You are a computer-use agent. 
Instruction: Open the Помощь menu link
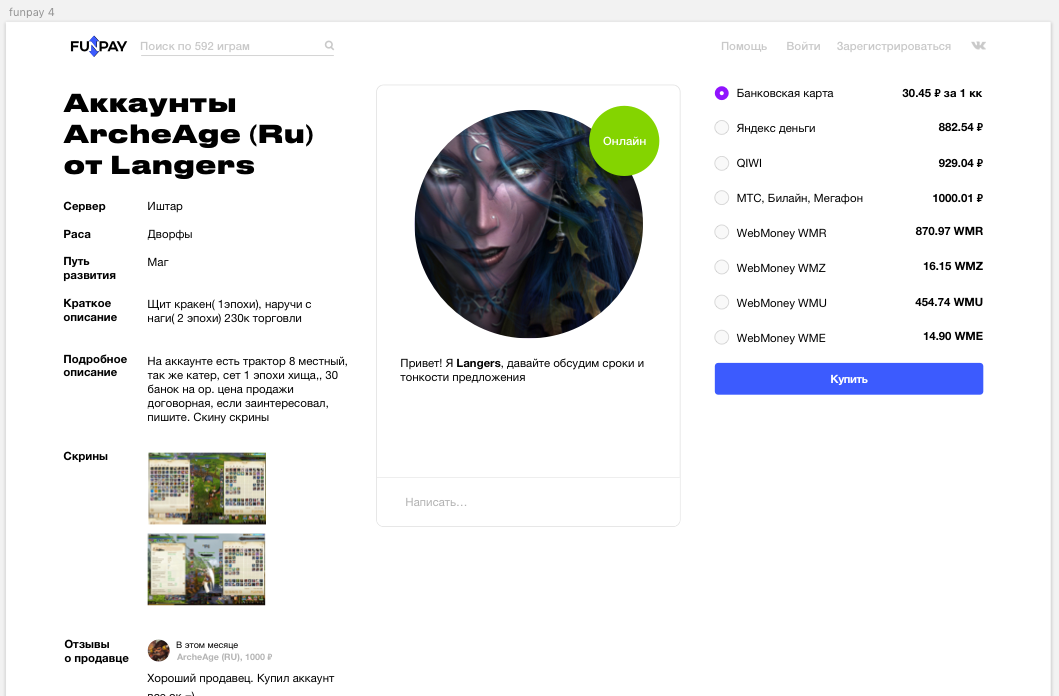[x=744, y=46]
